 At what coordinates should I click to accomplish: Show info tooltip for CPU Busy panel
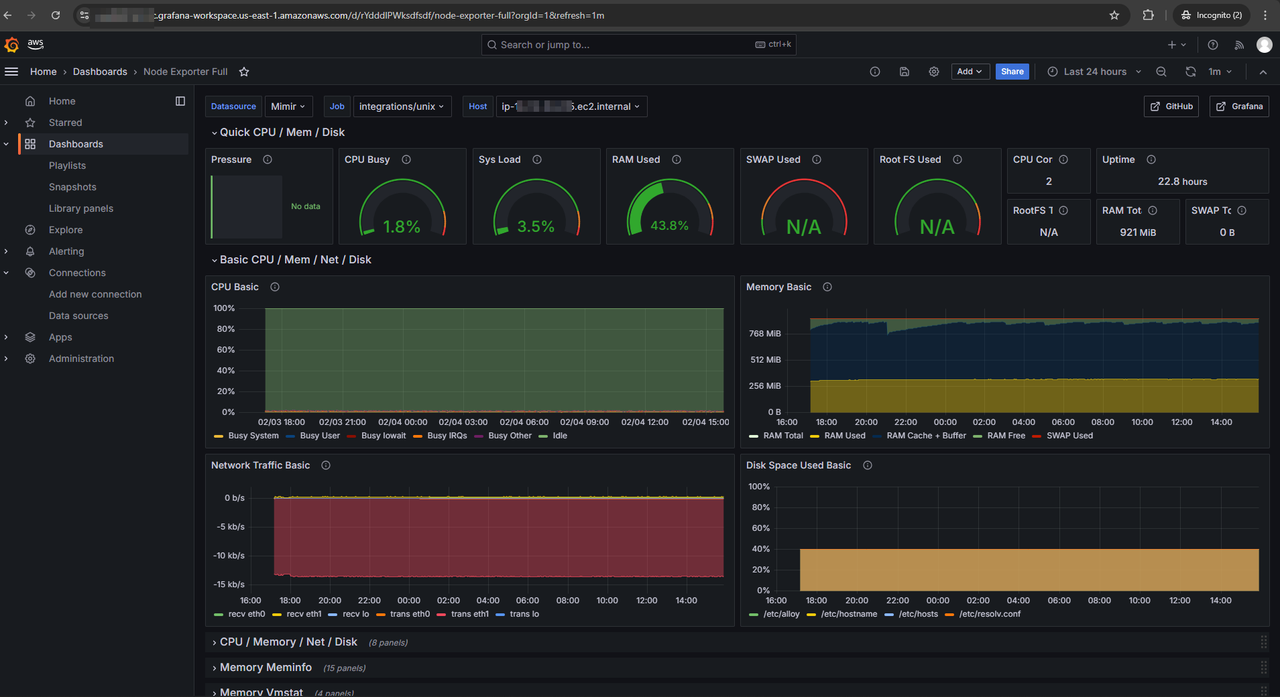pos(406,160)
